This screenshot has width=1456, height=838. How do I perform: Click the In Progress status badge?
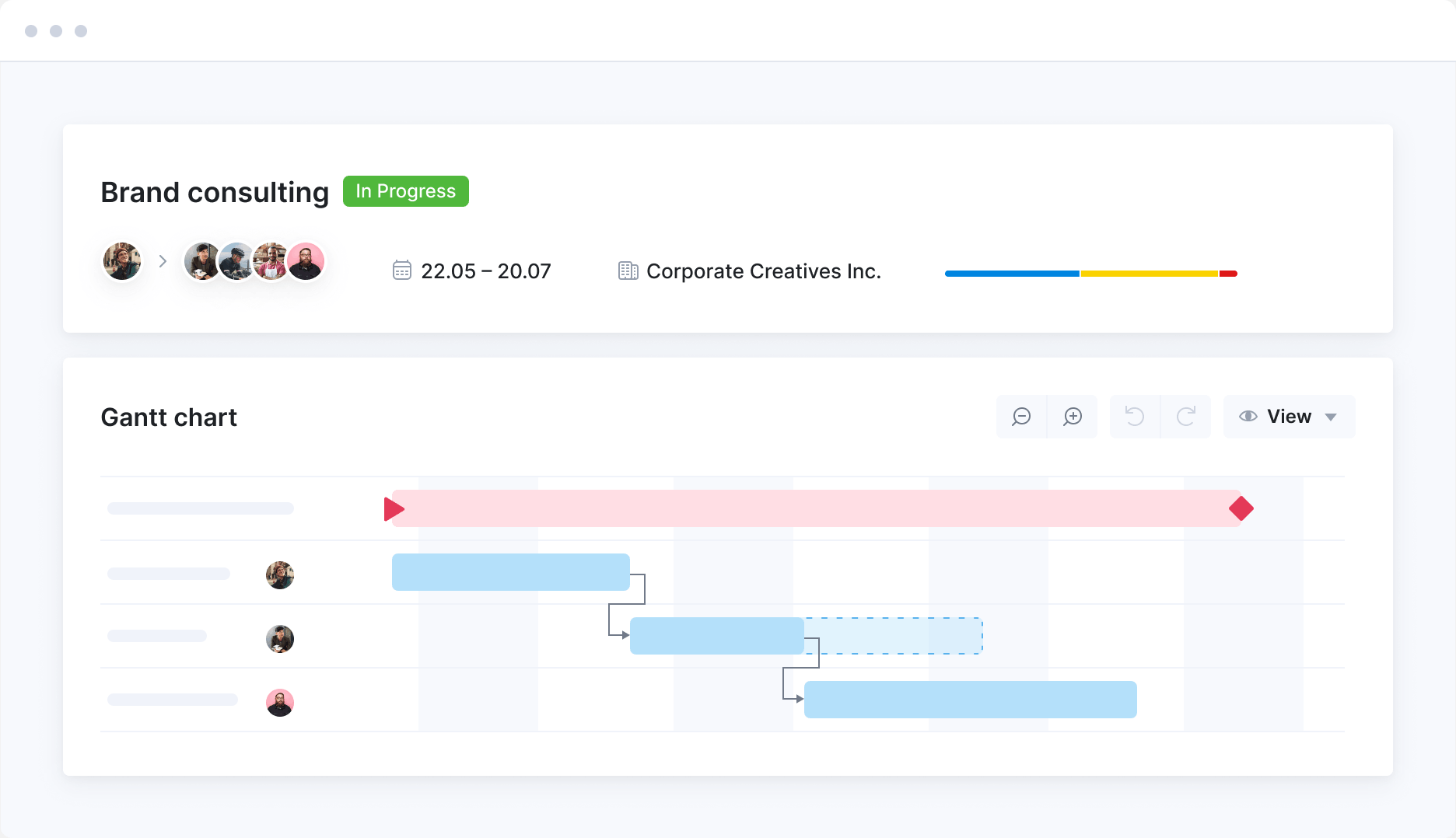(406, 191)
